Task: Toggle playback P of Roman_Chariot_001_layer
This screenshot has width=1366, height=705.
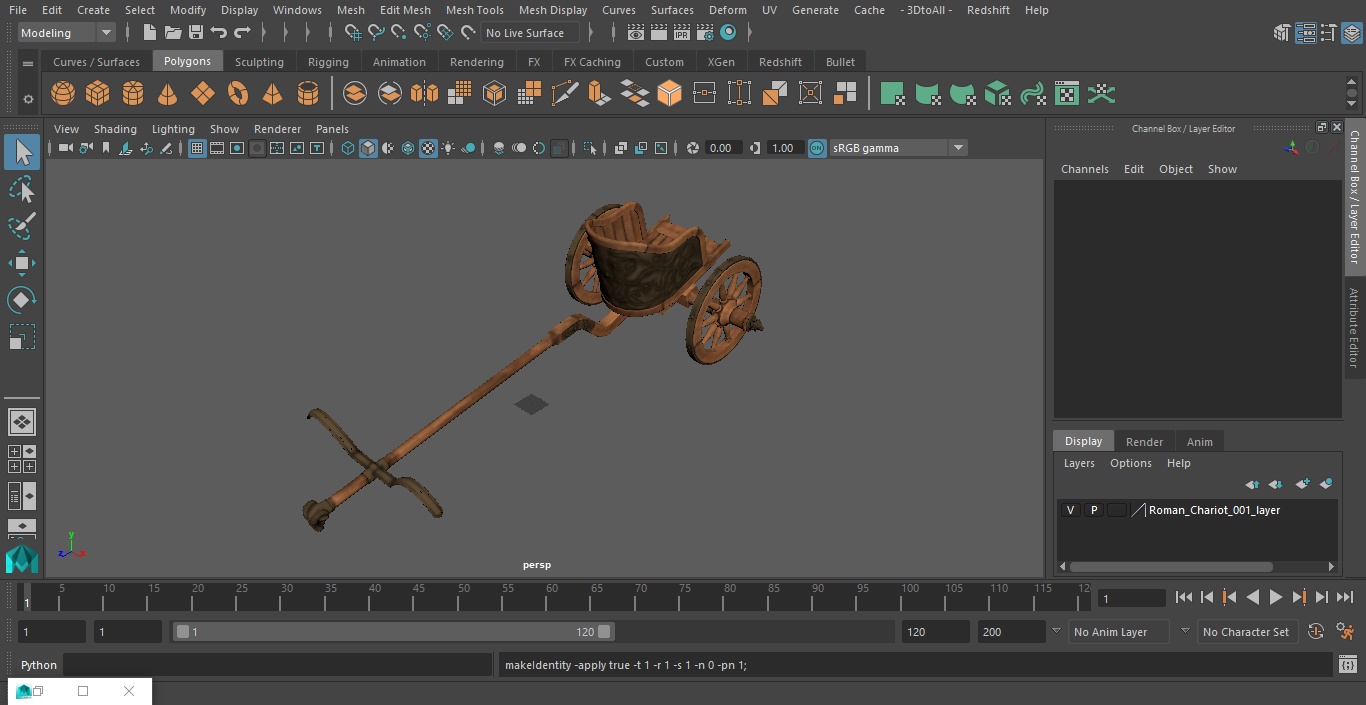Action: click(x=1094, y=510)
